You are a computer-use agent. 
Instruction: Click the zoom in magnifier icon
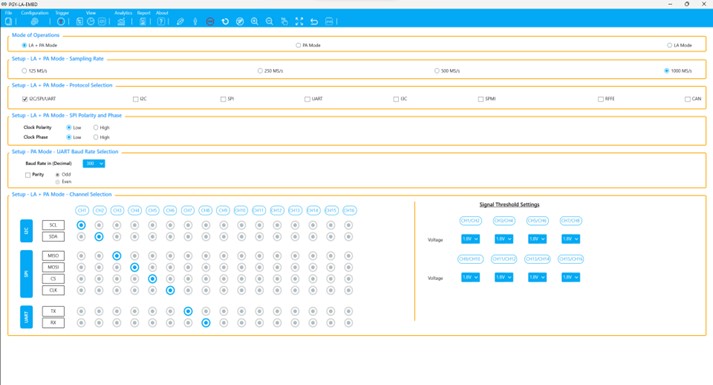pos(255,21)
